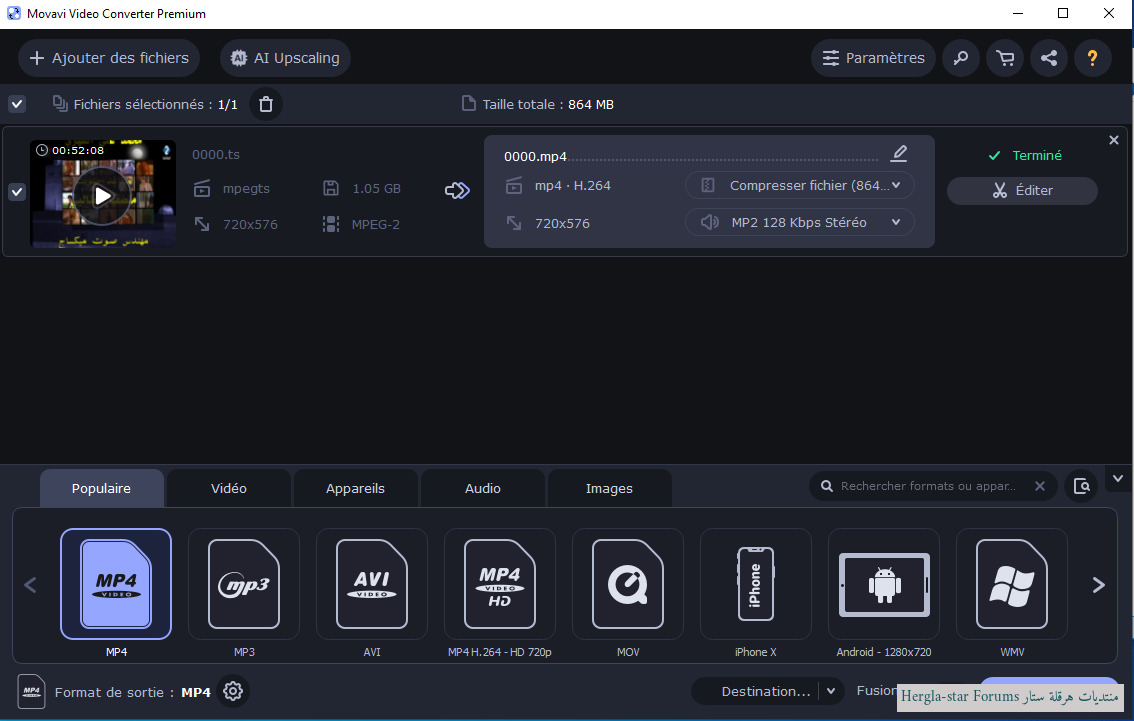Clear format search with X
Image resolution: width=1134 pixels, height=721 pixels.
click(x=1039, y=486)
